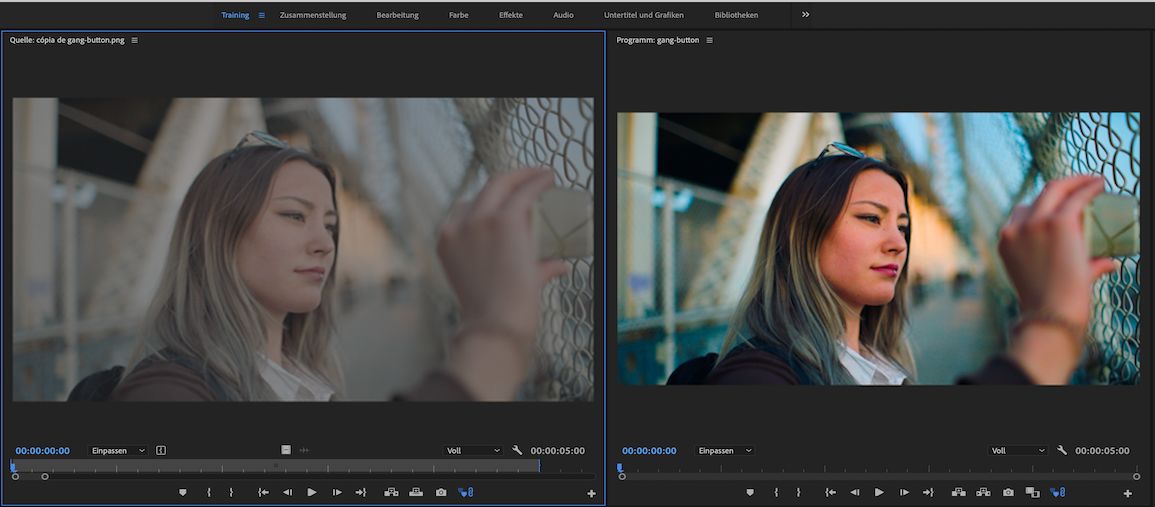Viewport: 1155px width, 507px height.
Task: Click the Lift button in Program monitor
Action: click(x=958, y=492)
